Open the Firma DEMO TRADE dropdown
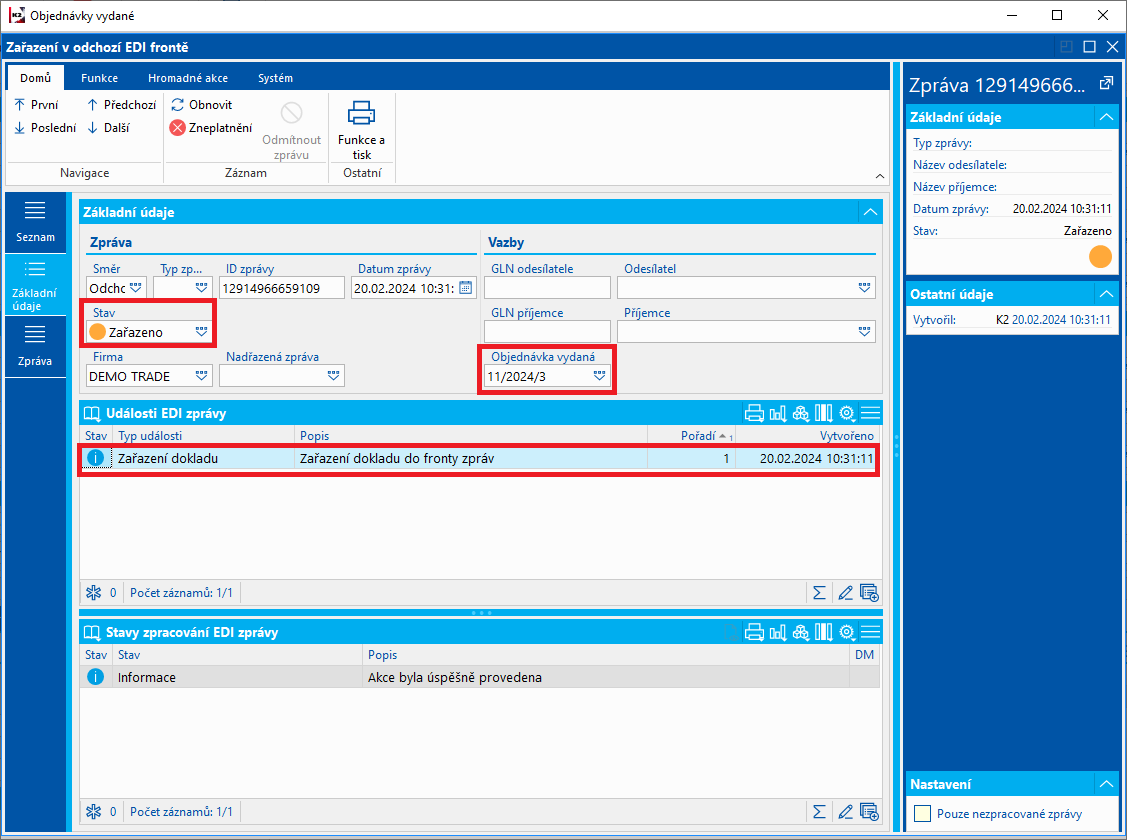 pyautogui.click(x=201, y=376)
